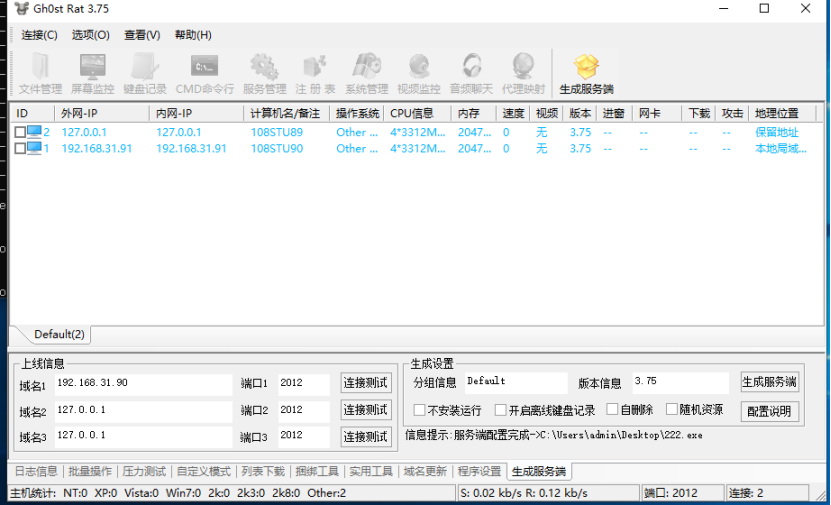Open the 查看(V) menu
The image size is (831, 505).
point(142,35)
